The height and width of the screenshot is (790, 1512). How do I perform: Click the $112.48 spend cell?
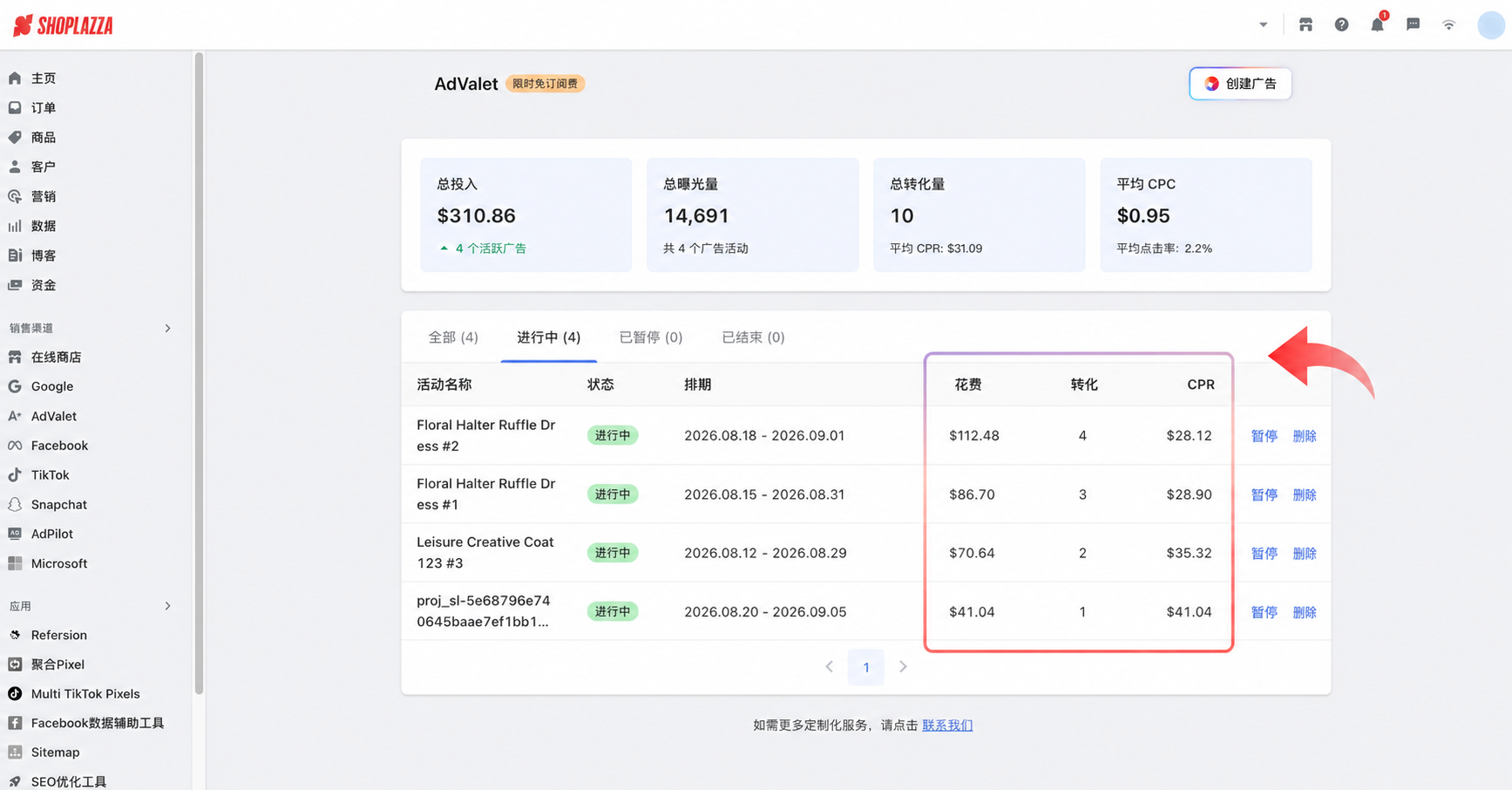pyautogui.click(x=974, y=436)
